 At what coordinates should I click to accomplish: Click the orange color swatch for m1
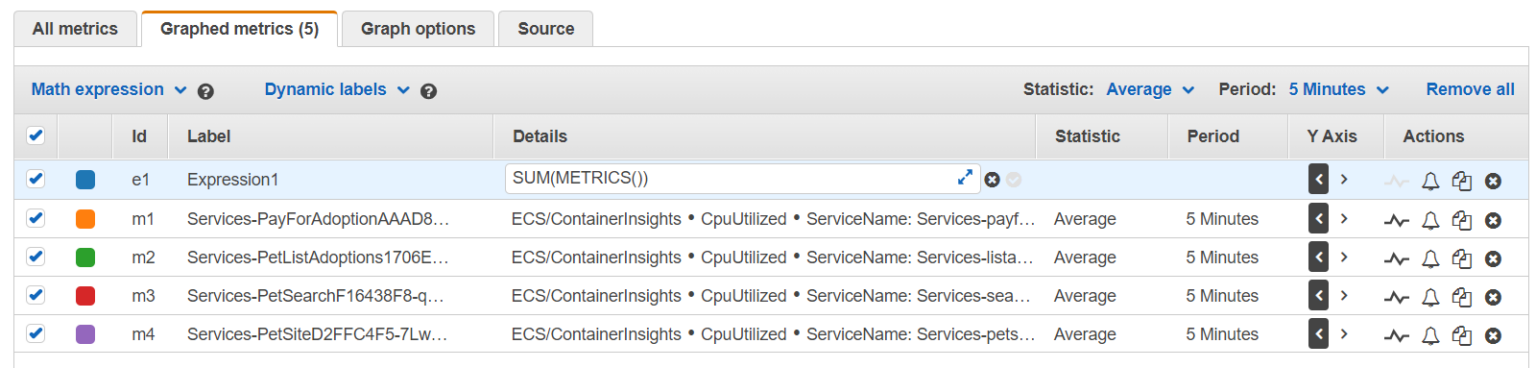[x=85, y=219]
